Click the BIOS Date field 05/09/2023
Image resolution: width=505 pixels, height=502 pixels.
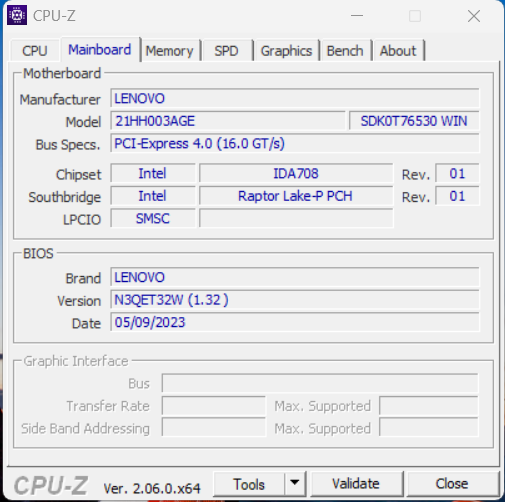coord(295,322)
